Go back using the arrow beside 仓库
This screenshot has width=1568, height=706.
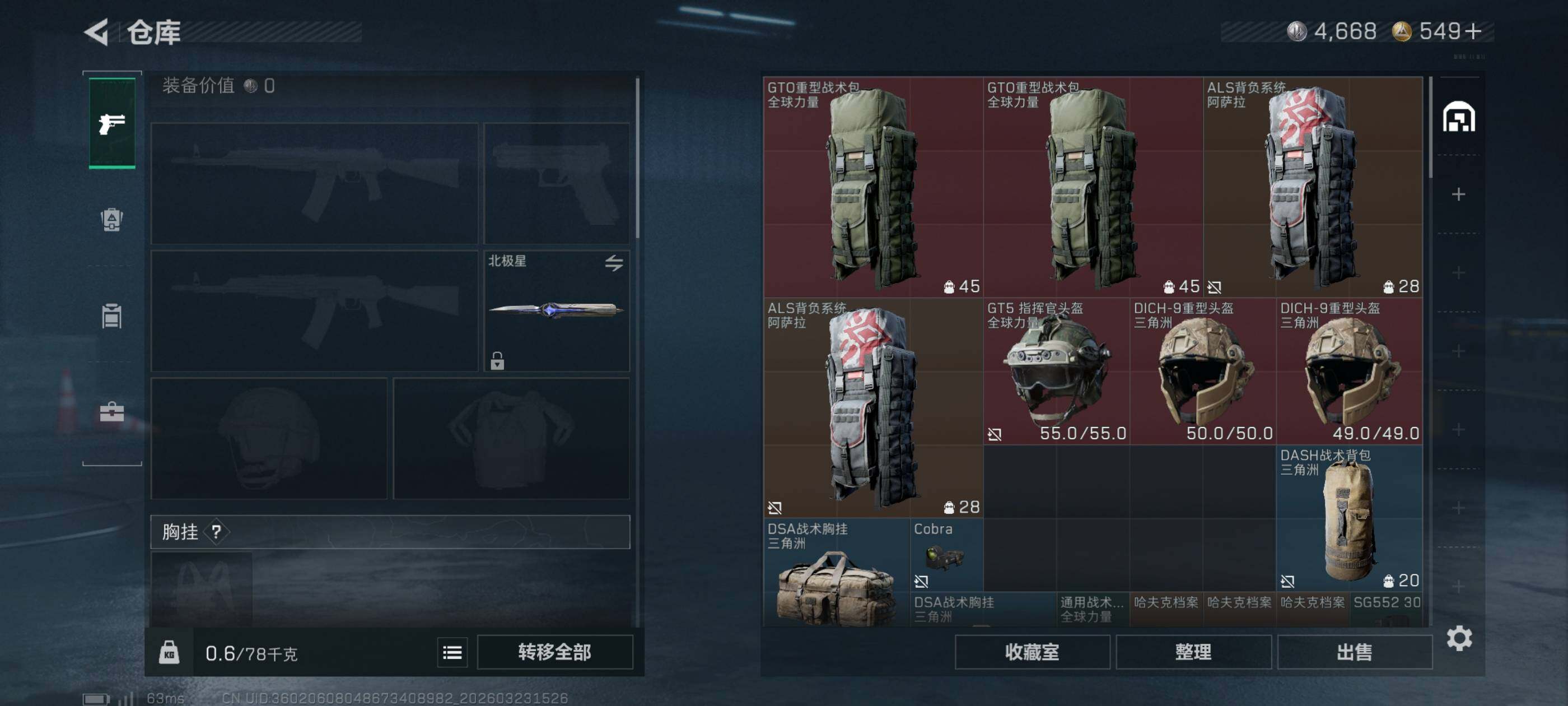(96, 32)
